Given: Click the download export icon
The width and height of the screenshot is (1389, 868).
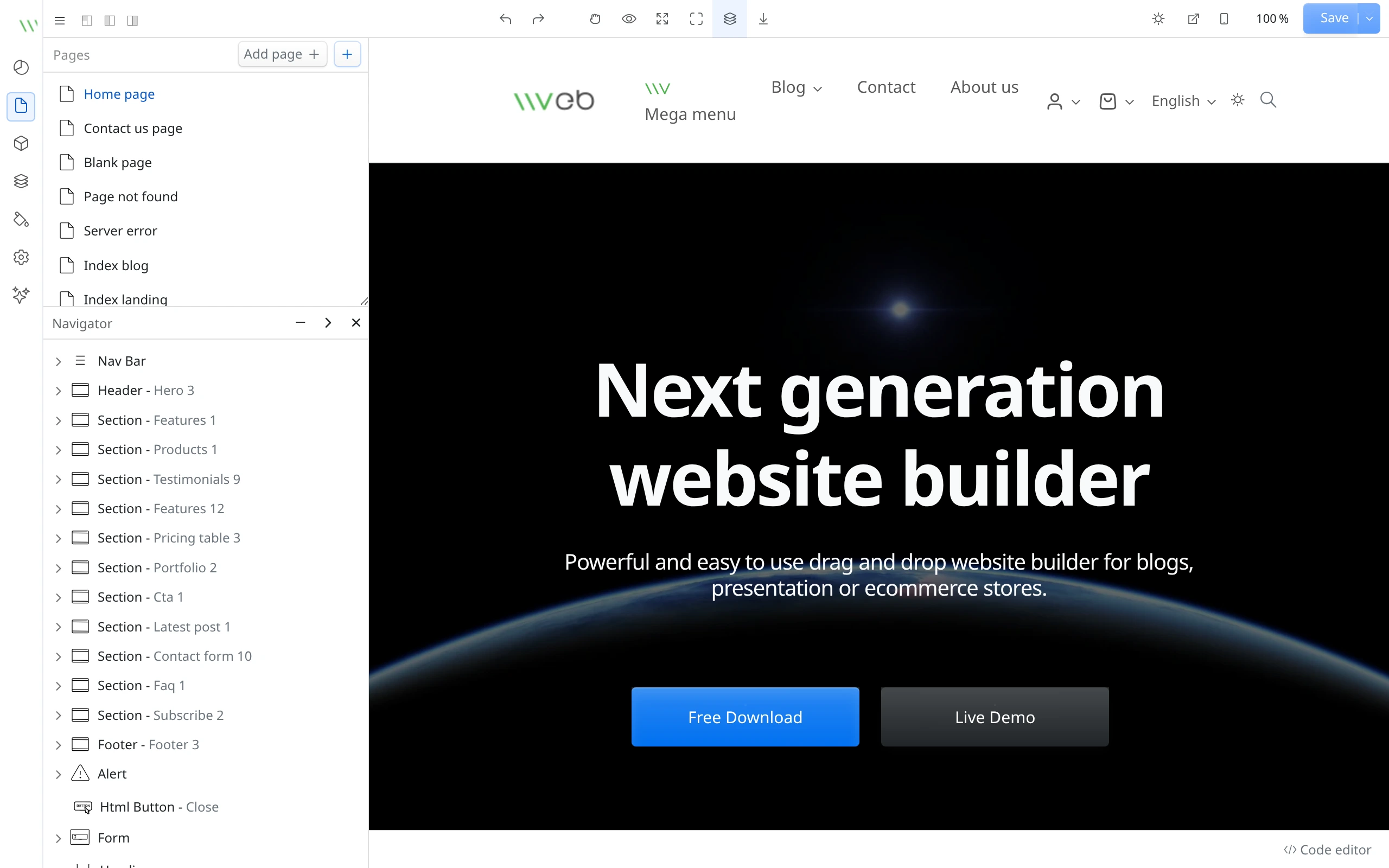Looking at the screenshot, I should click(x=763, y=19).
